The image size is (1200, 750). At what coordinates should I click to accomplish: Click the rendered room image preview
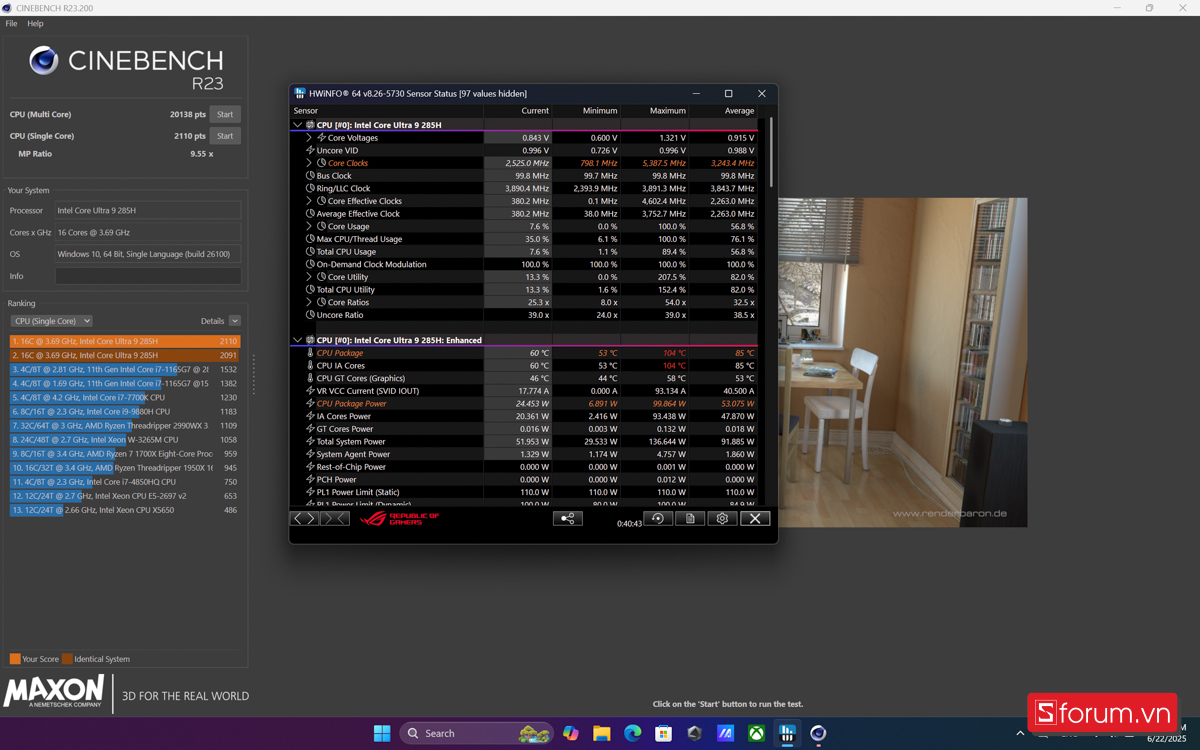903,362
